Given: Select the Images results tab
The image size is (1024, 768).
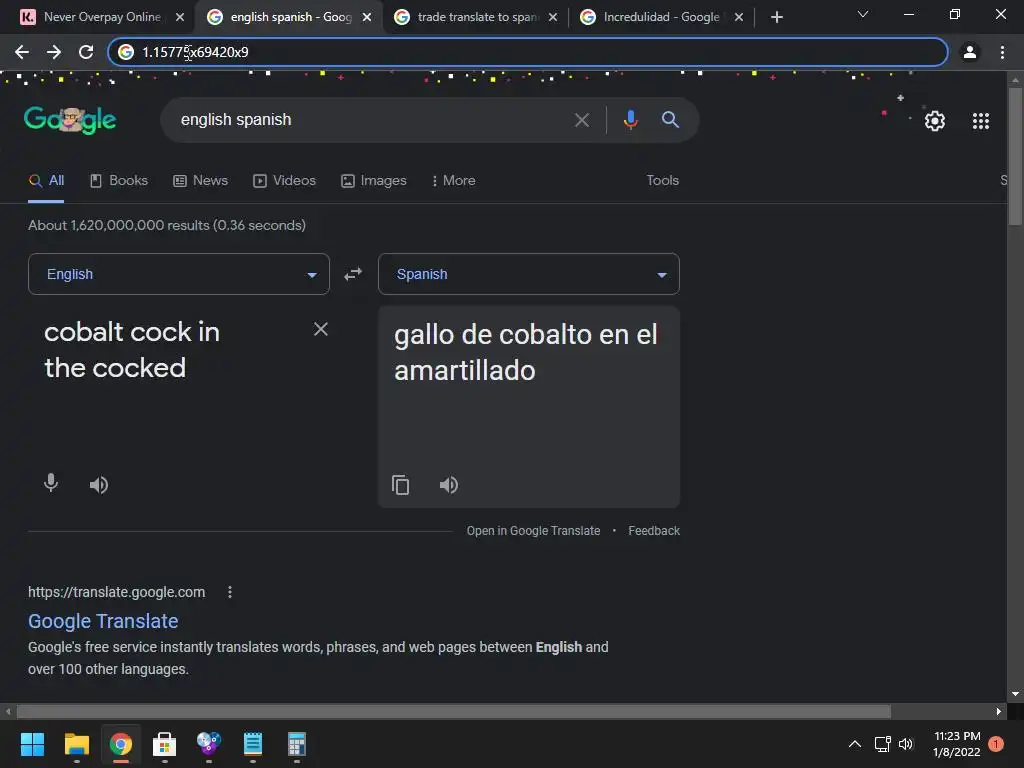Looking at the screenshot, I should tap(374, 181).
